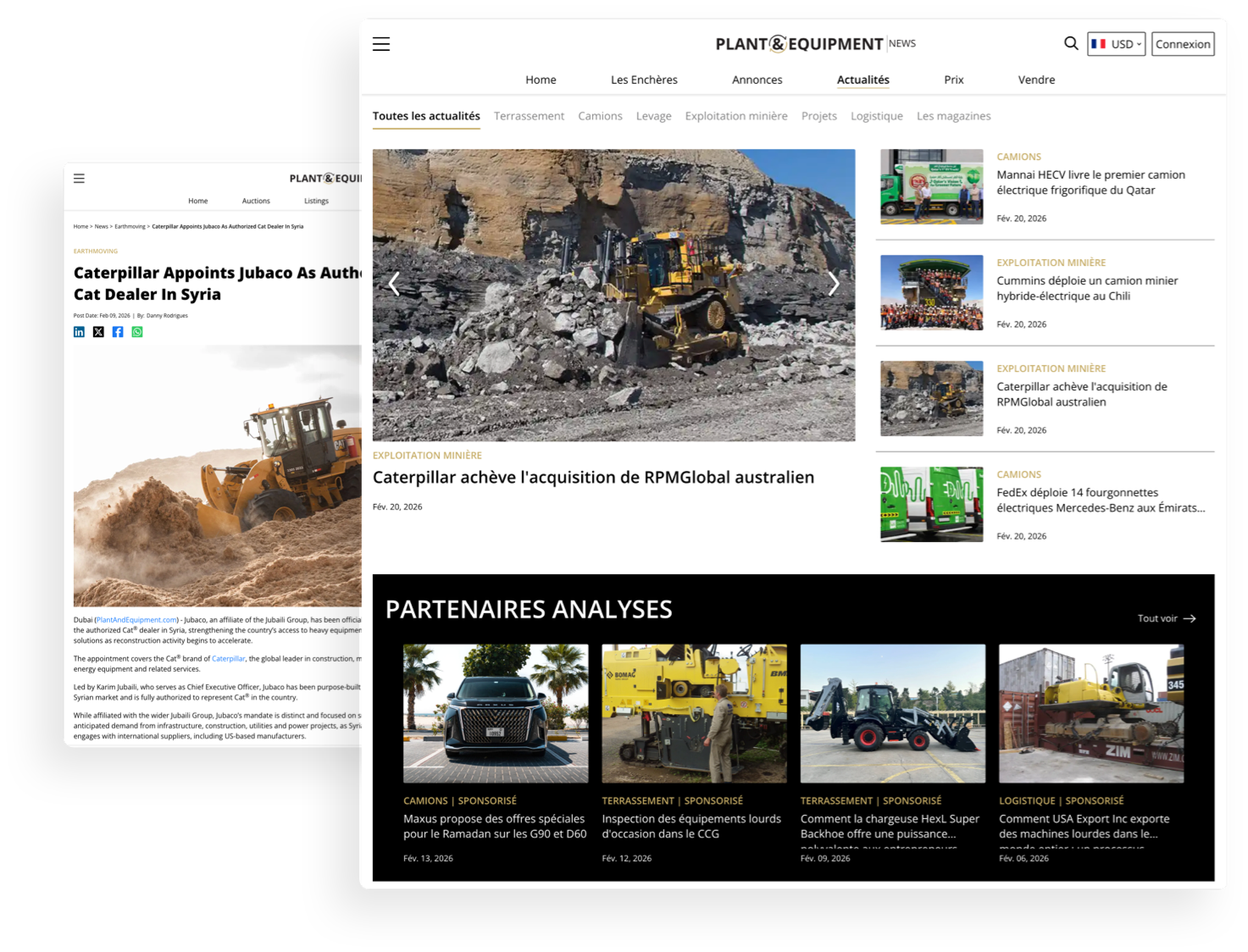
Task: Go to the previous carousel slide
Action: (x=394, y=284)
